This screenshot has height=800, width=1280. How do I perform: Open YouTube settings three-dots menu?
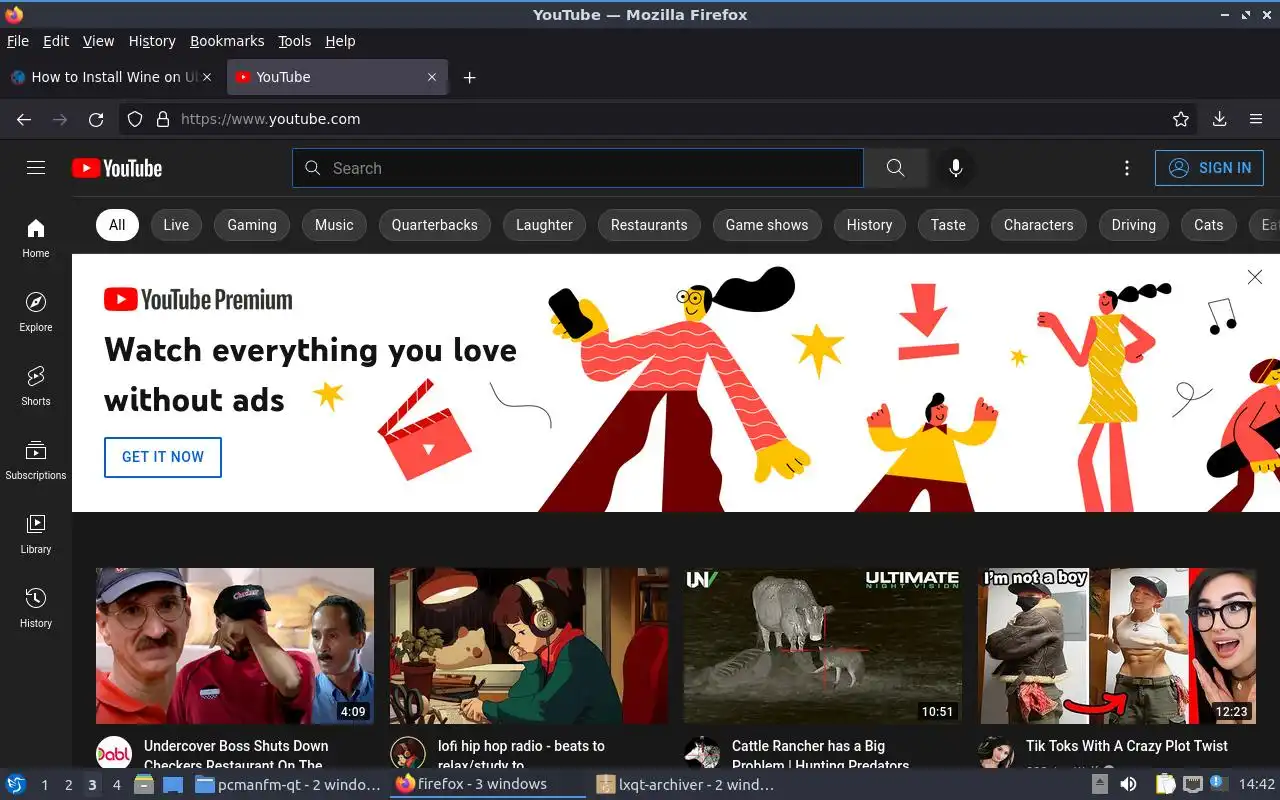pos(1127,168)
